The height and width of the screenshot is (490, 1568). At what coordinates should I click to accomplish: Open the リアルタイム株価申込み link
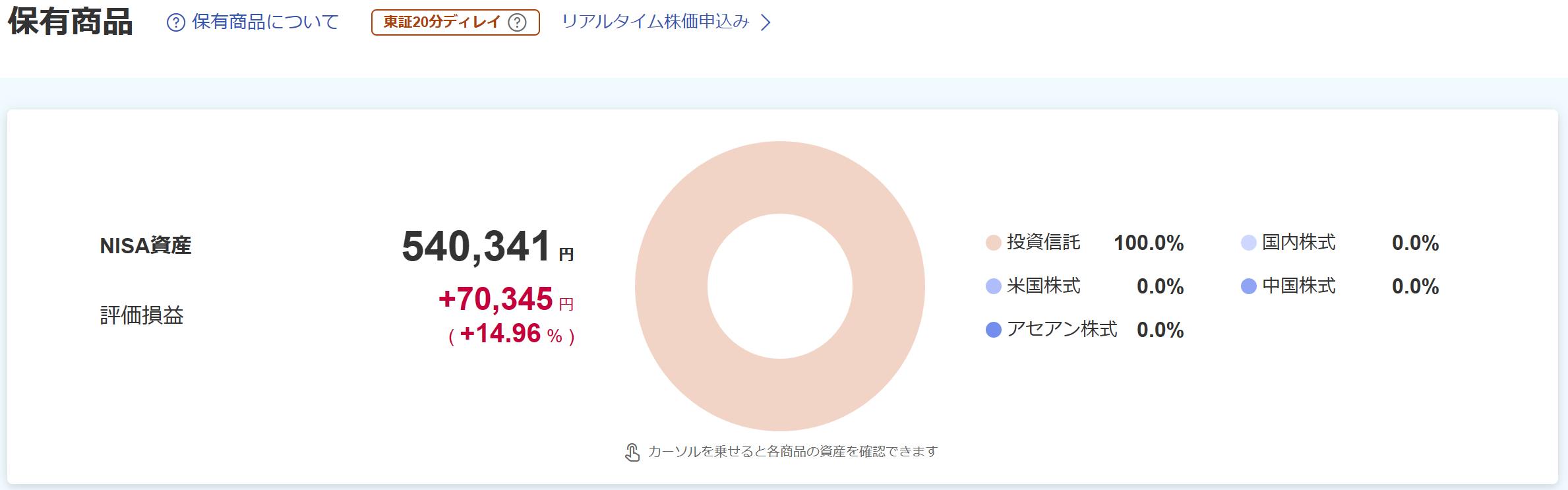click(655, 22)
